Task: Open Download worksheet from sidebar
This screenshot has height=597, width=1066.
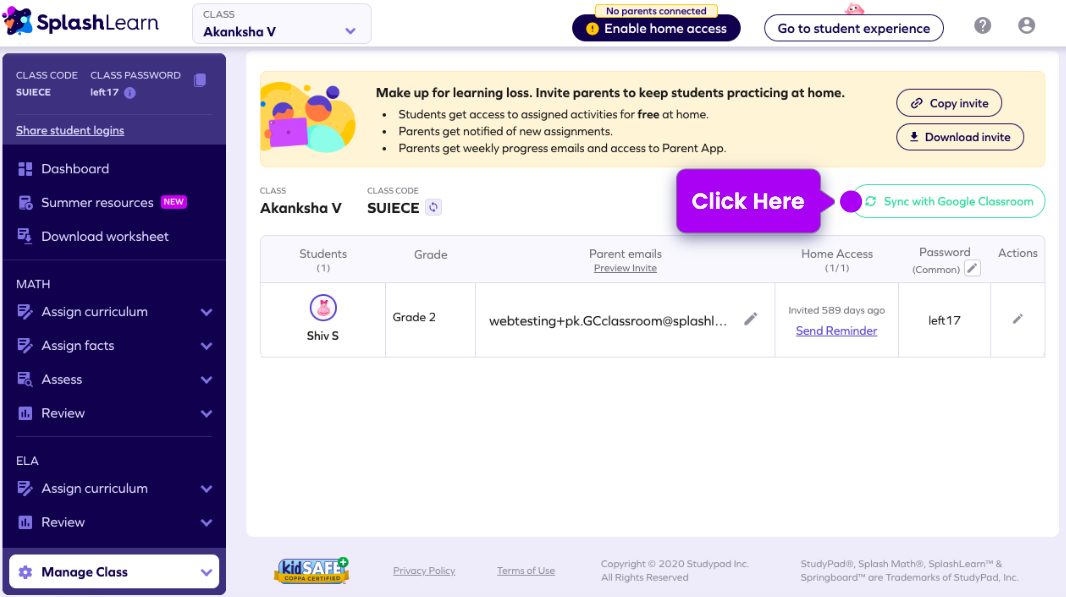Action: click(104, 237)
